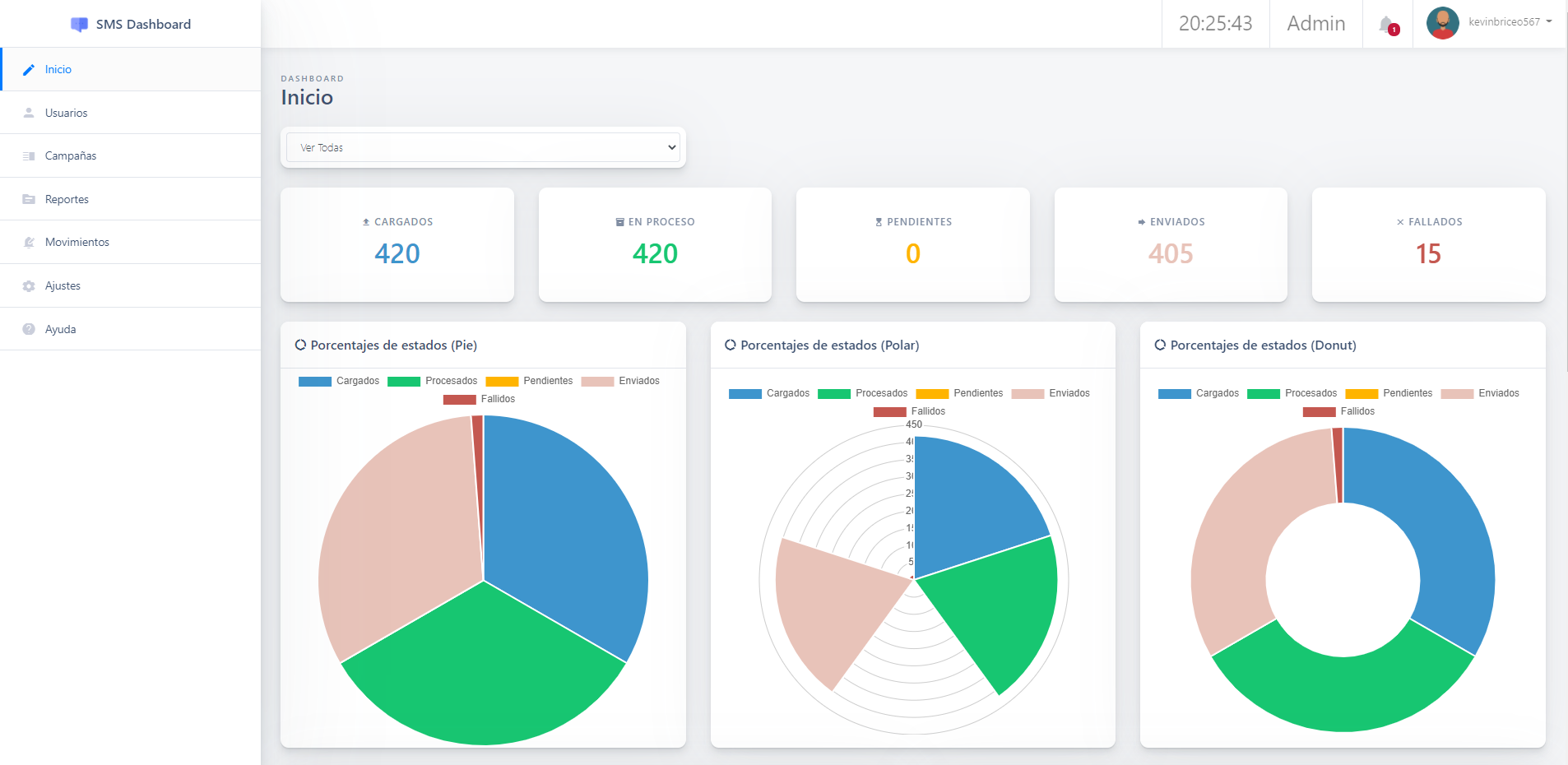Open Ajustes settings page
This screenshot has height=765, width=1568.
pyautogui.click(x=131, y=285)
